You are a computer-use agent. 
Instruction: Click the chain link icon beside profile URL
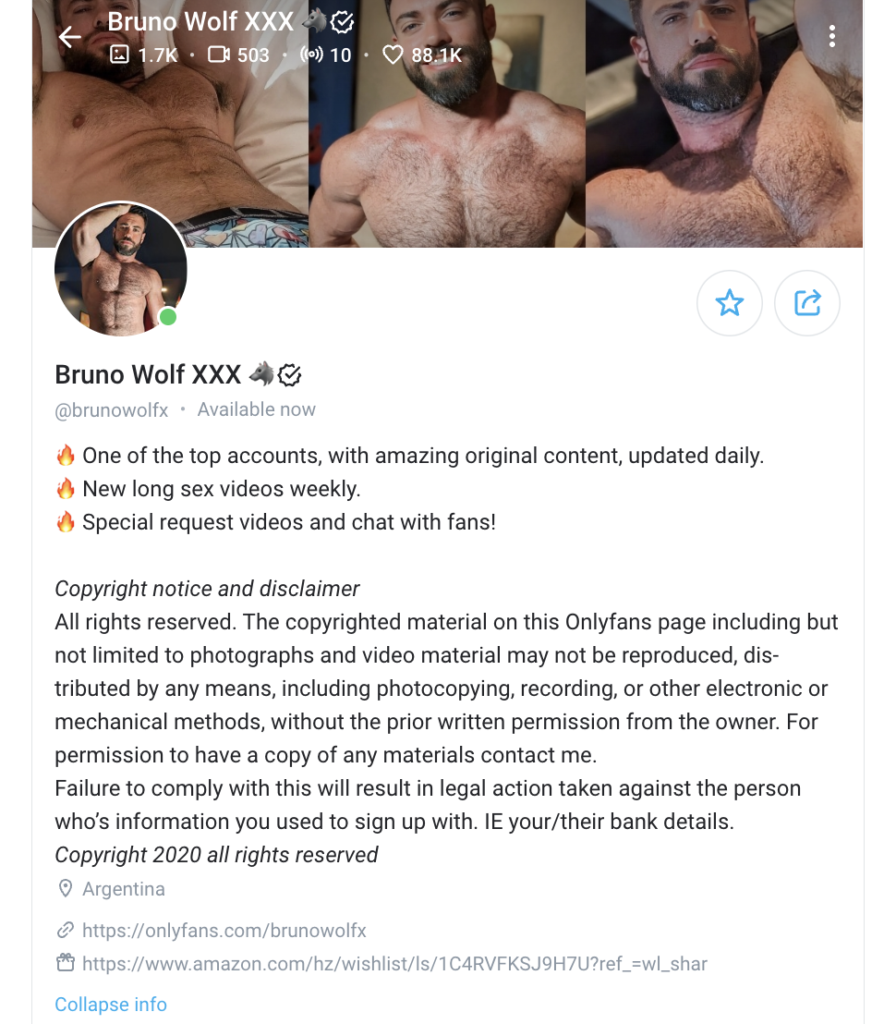click(66, 930)
